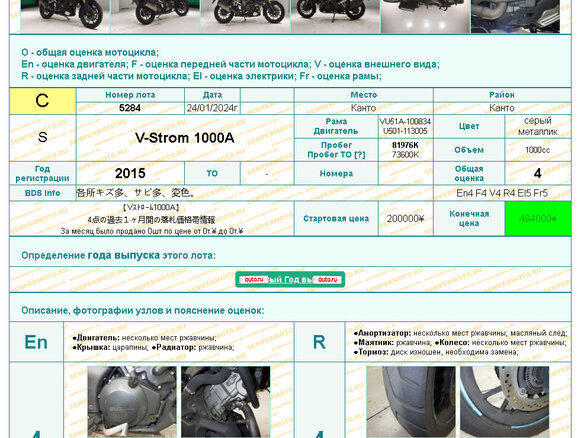Viewport: 584px width, 438px height.
Task: Click the BDS Info label
Action: click(42, 193)
